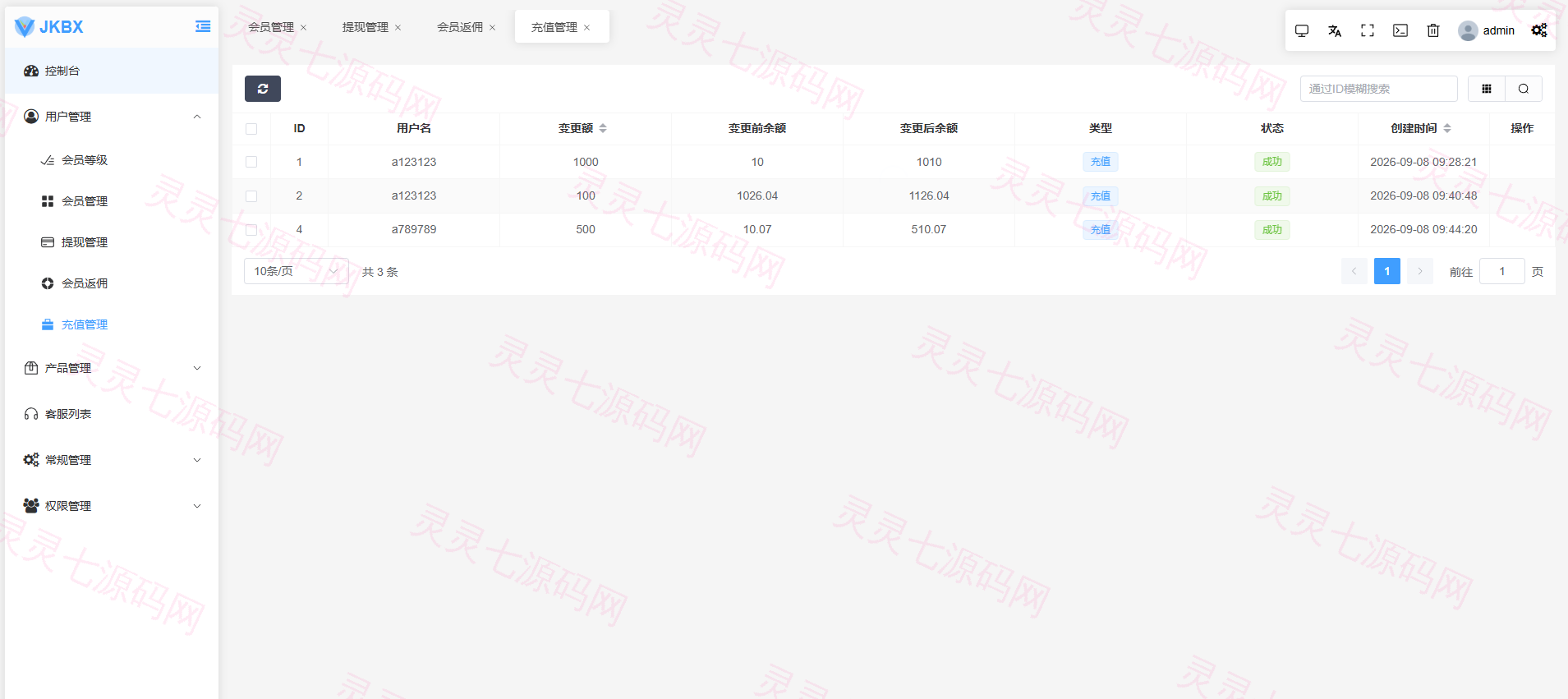Toggle the select-all checkbox in table header

tap(251, 129)
